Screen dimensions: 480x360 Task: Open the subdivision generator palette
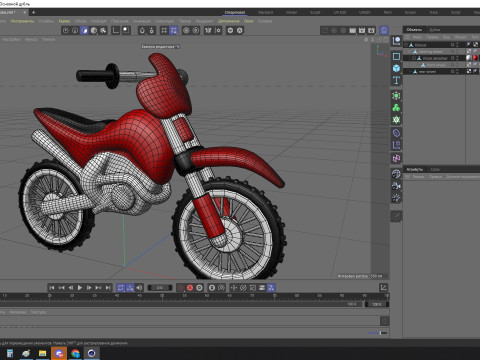pos(396,96)
